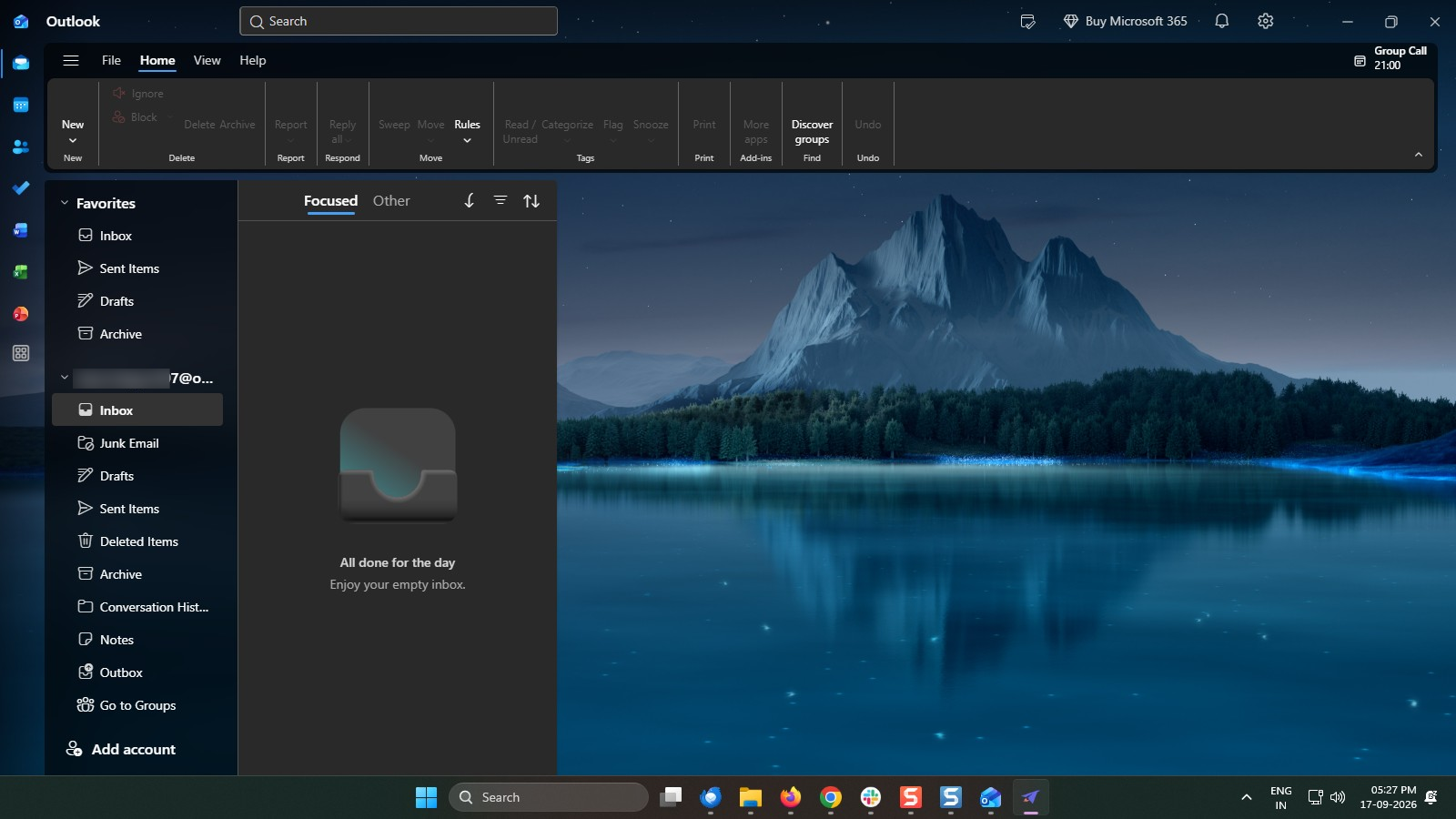Screen dimensions: 1456x819
Task: Open the notifications bell icon
Action: pyautogui.click(x=1222, y=21)
